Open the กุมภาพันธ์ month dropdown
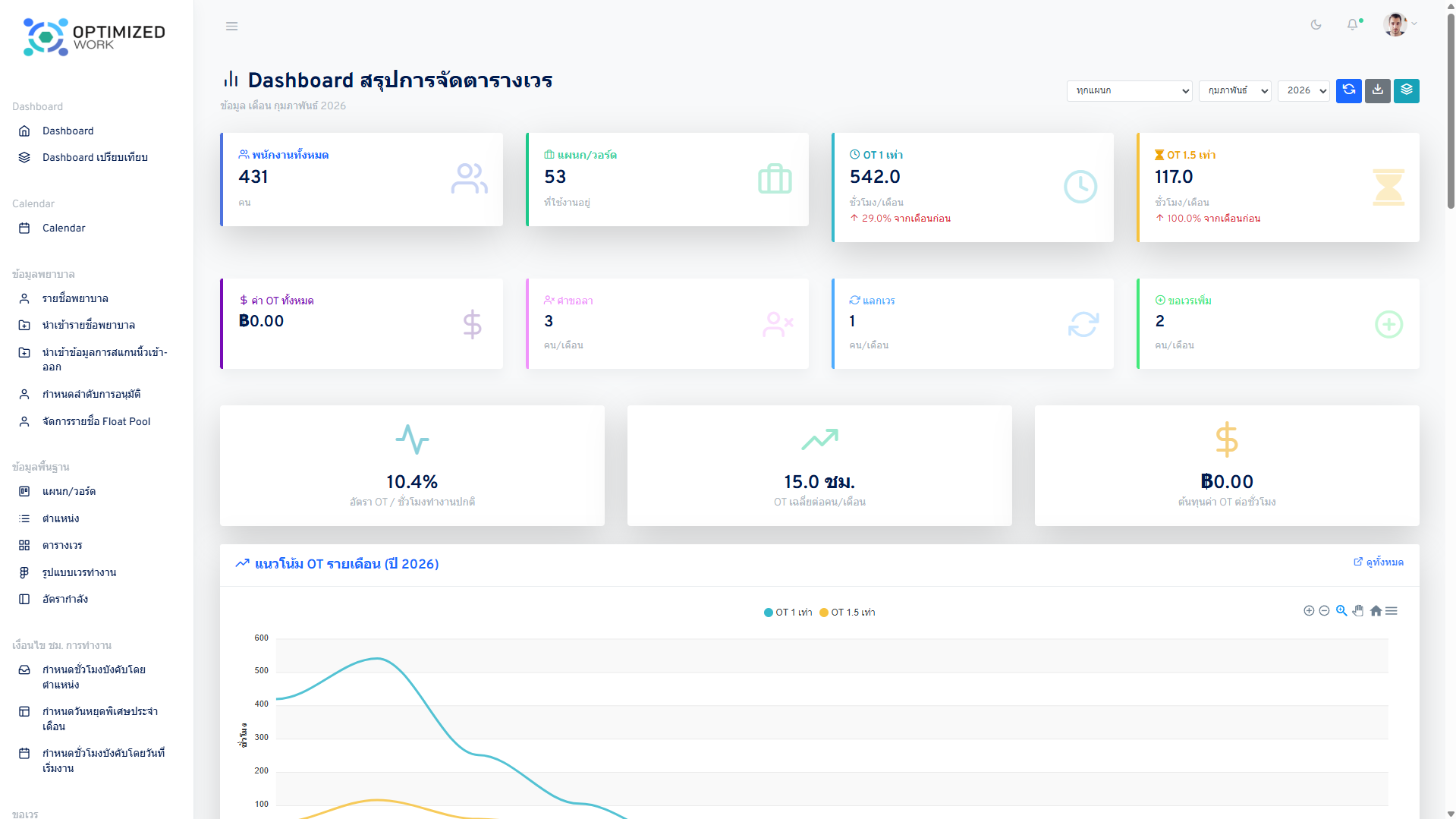The width and height of the screenshot is (1456, 819). click(1235, 91)
